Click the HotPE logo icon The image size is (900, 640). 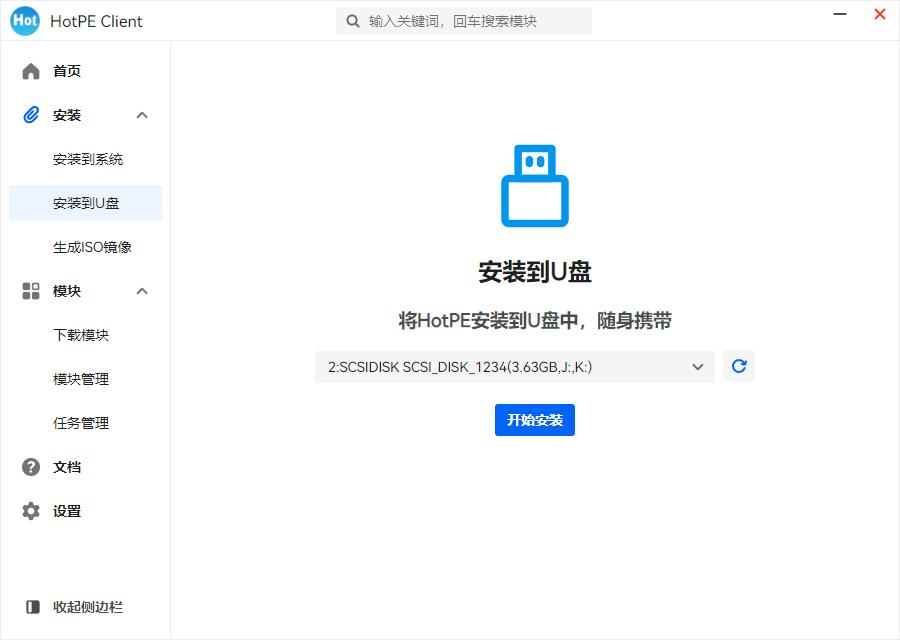[x=24, y=20]
